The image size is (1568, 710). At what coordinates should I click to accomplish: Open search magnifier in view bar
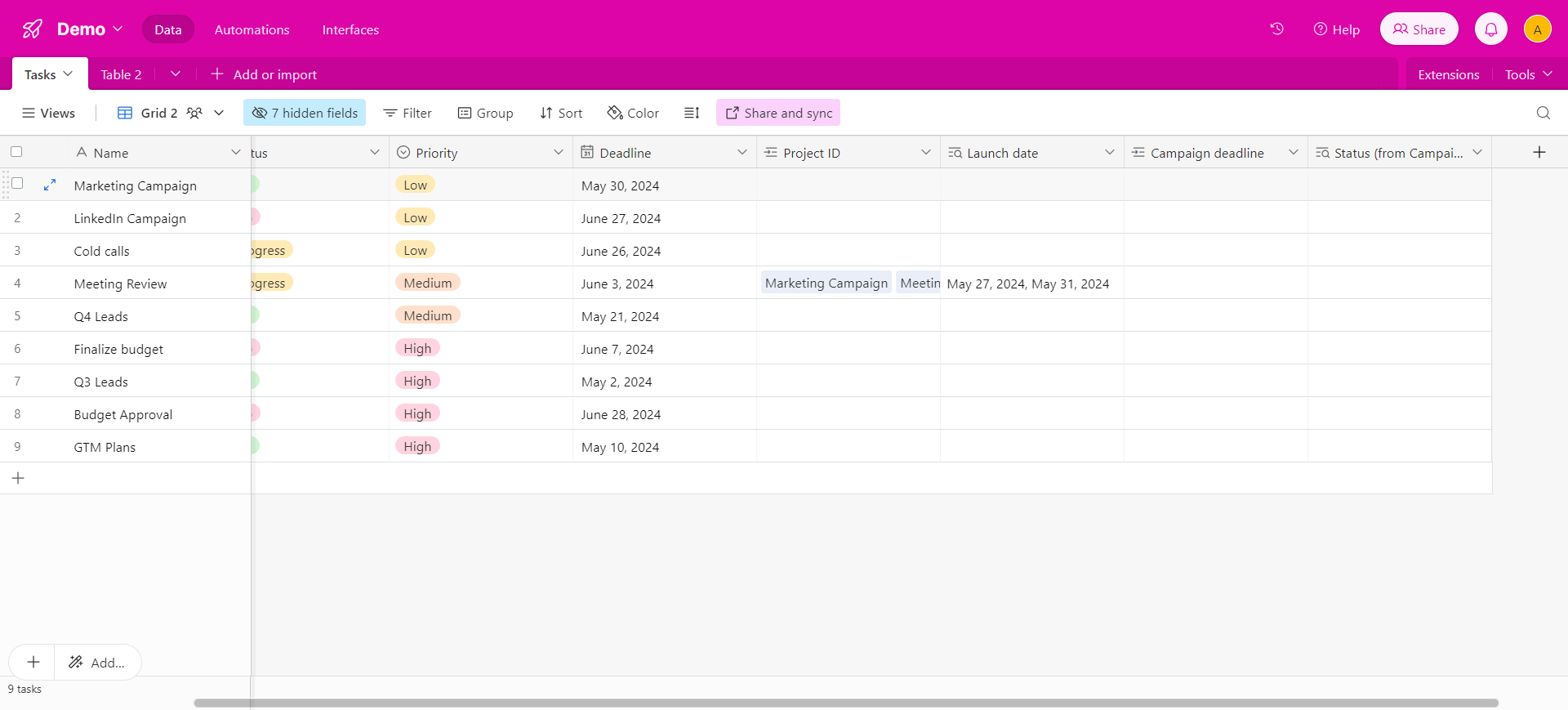pyautogui.click(x=1543, y=113)
